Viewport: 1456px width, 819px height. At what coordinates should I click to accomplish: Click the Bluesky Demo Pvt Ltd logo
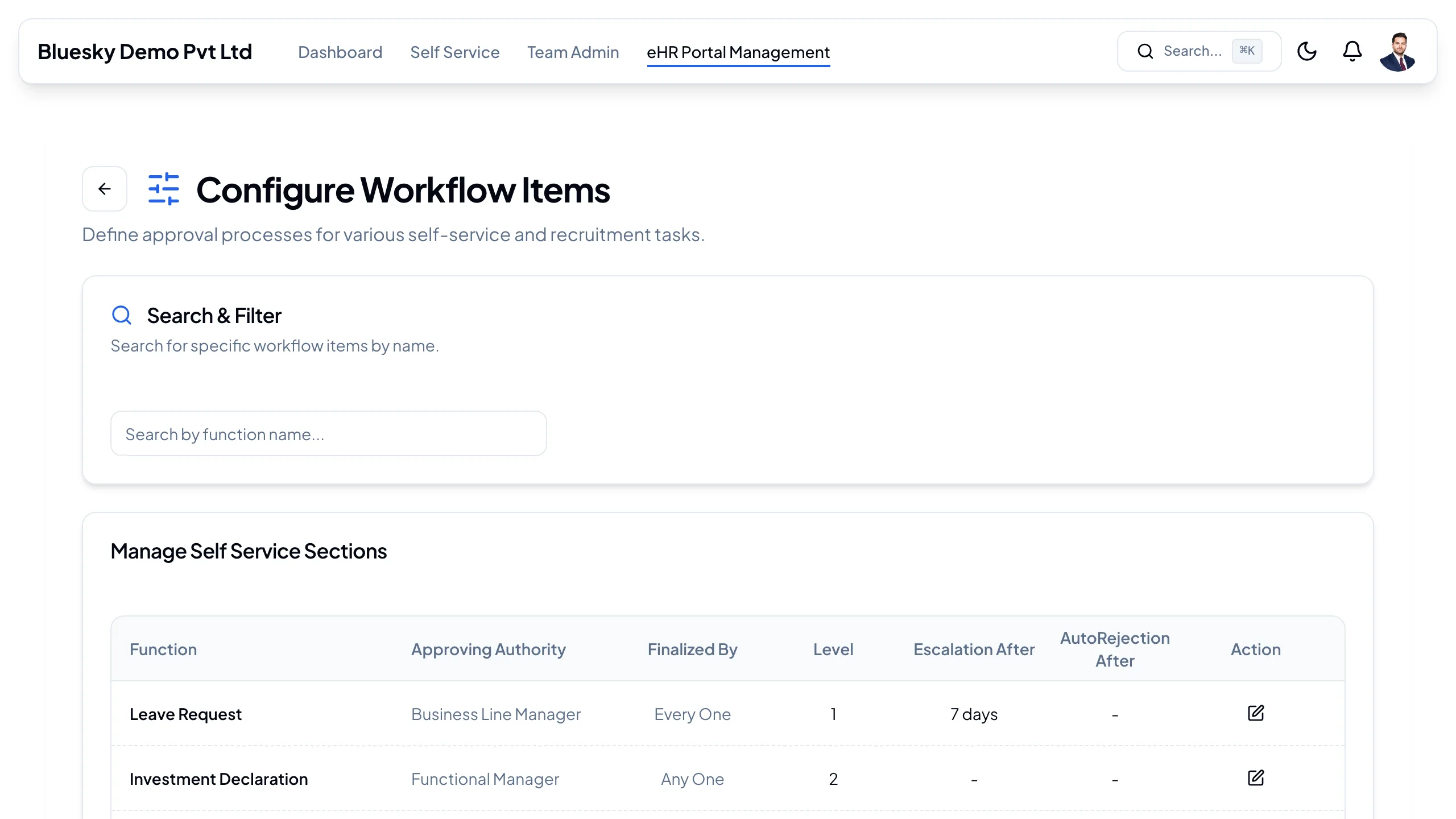point(145,52)
